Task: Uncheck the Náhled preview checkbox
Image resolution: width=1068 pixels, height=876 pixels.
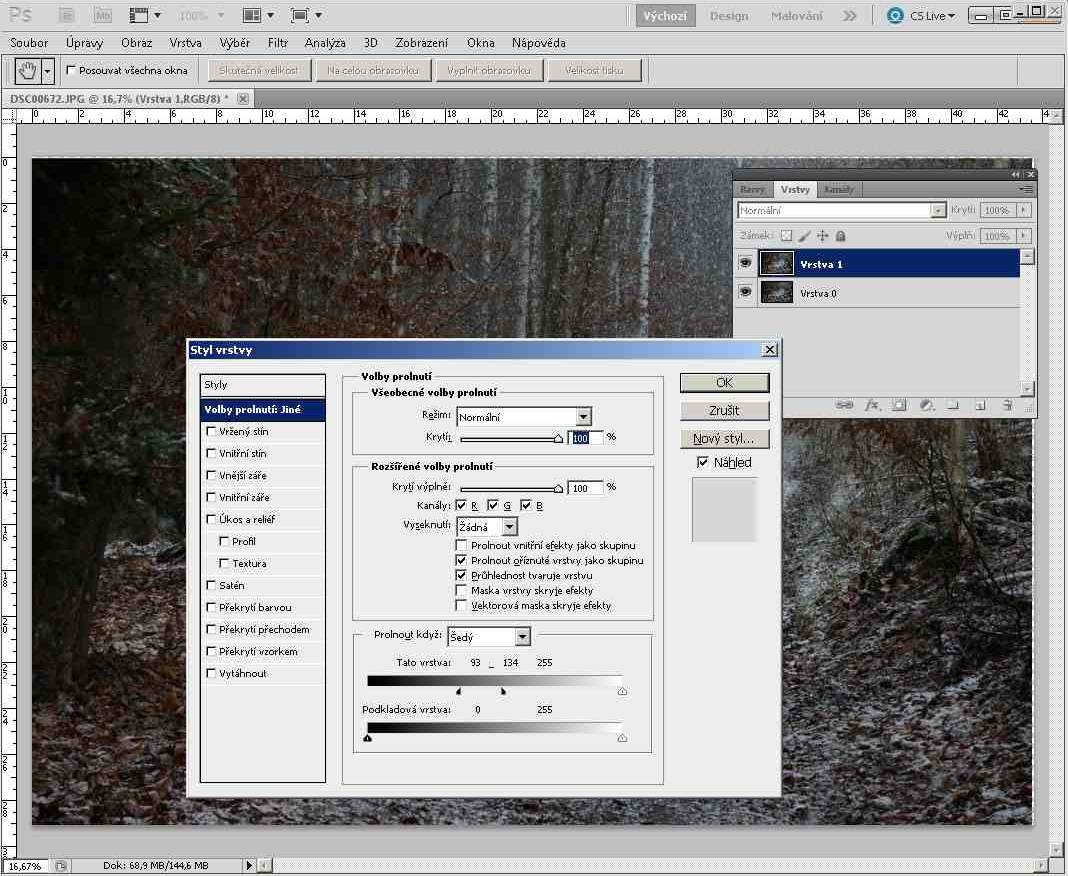Action: pos(702,463)
